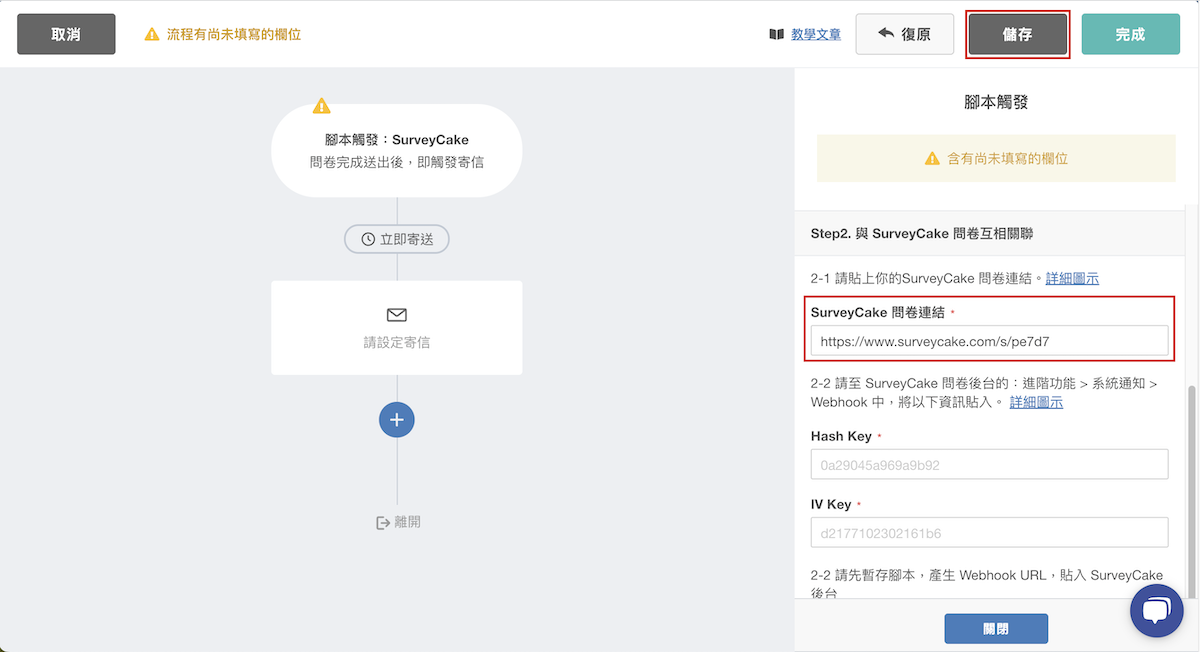The width and height of the screenshot is (1200, 652).
Task: Open the 立即寄送 timing pill
Action: click(x=397, y=239)
